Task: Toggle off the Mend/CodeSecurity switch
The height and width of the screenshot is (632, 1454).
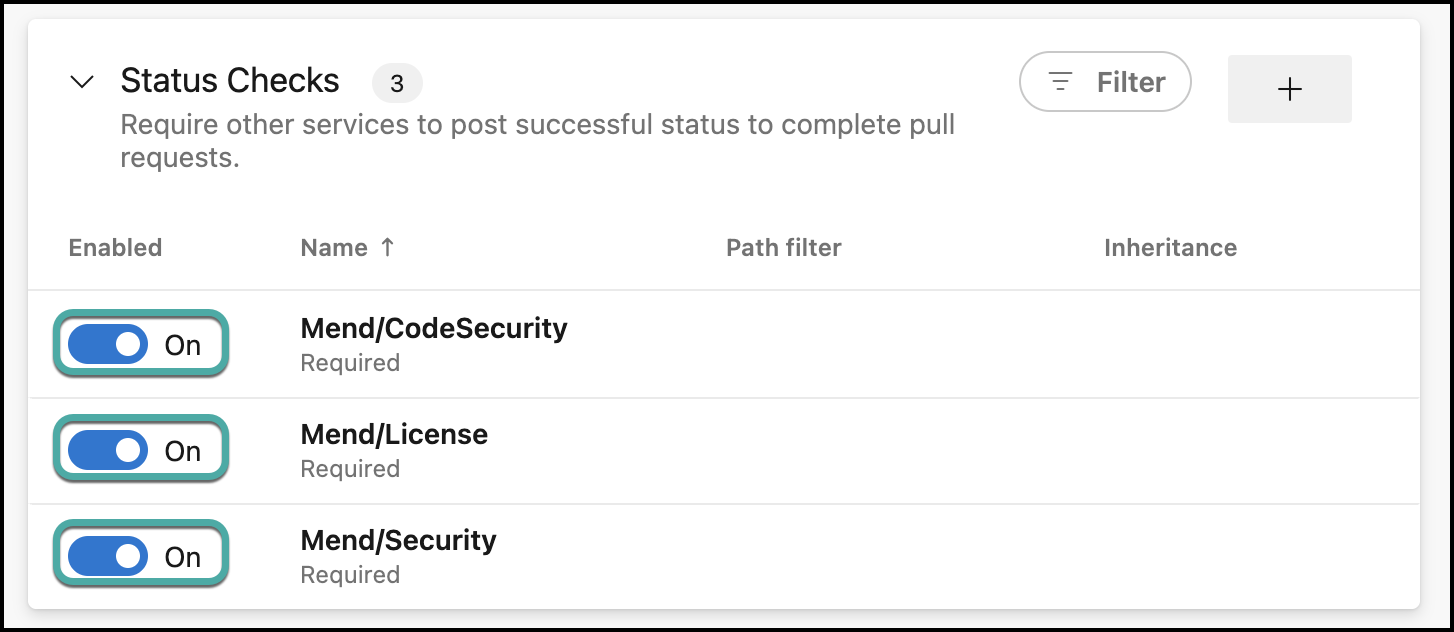Action: pyautogui.click(x=108, y=345)
